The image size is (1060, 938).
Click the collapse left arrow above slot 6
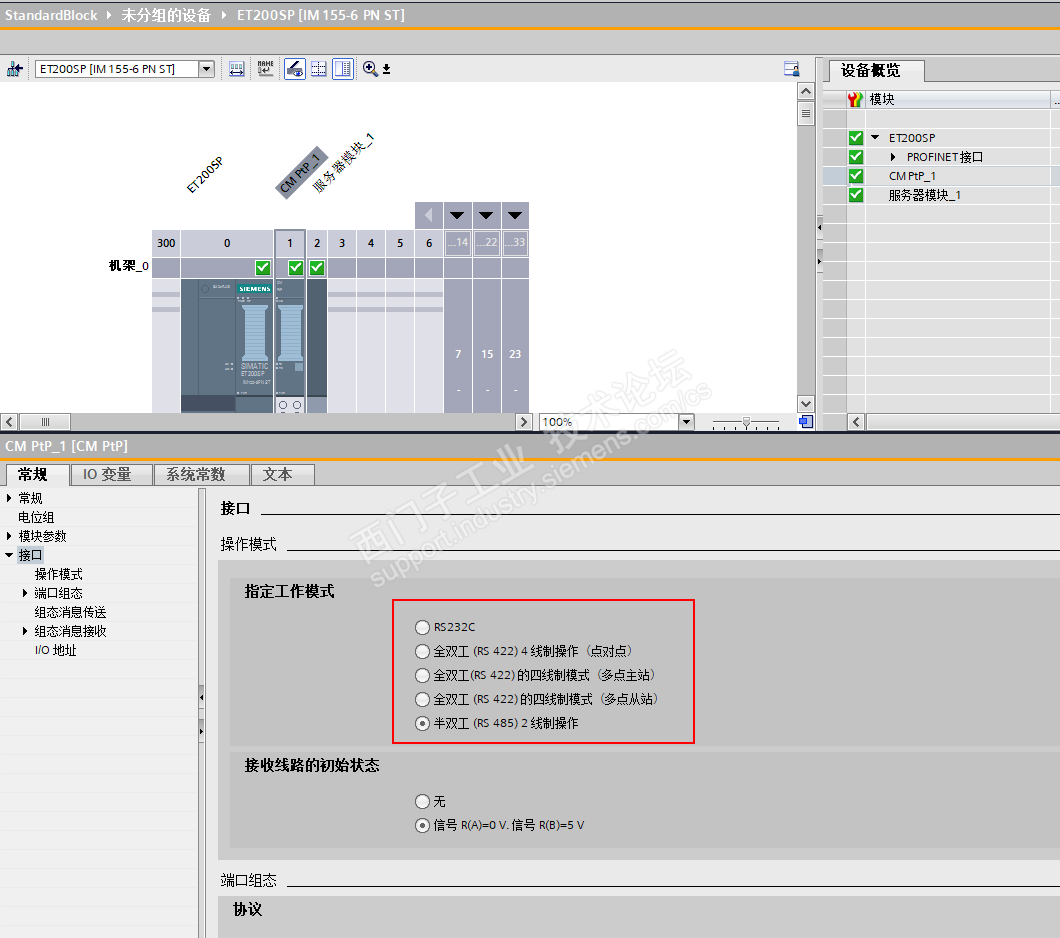(429, 216)
